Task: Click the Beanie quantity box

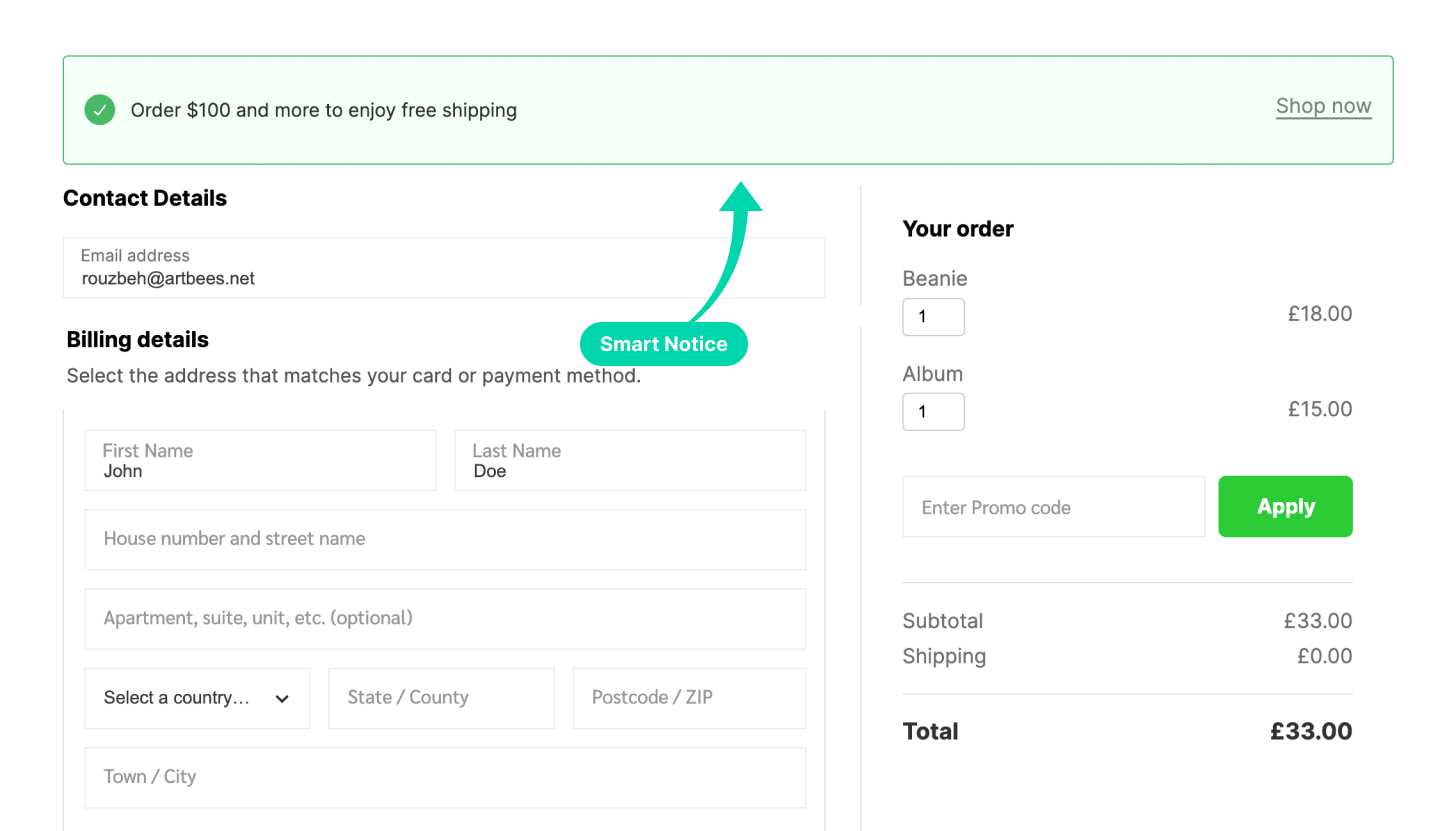Action: pos(934,317)
